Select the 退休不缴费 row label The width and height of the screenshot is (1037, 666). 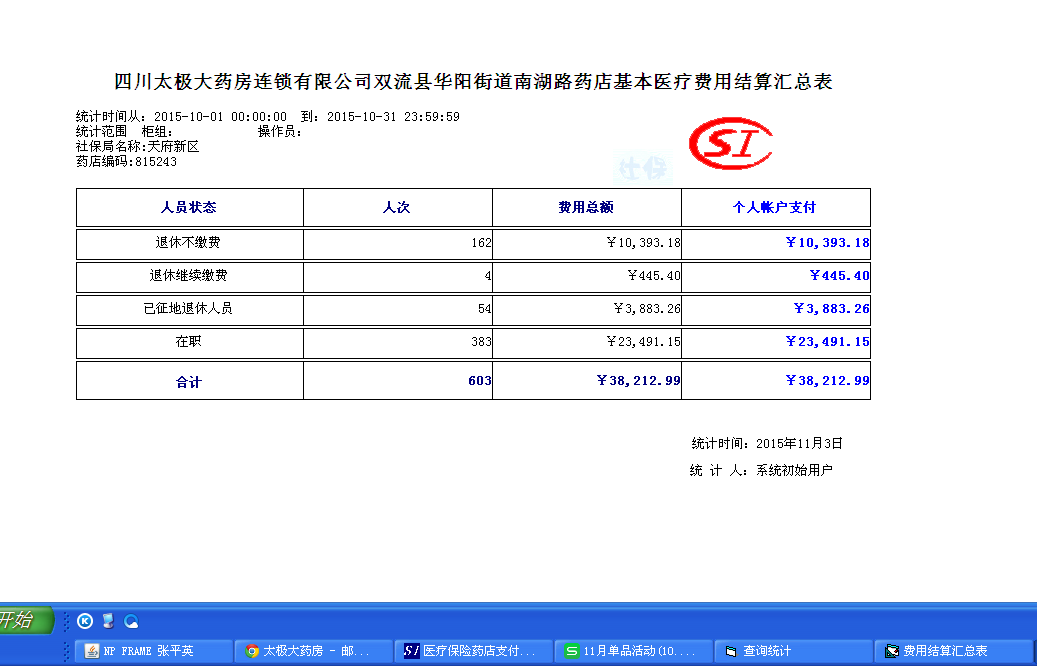point(188,243)
